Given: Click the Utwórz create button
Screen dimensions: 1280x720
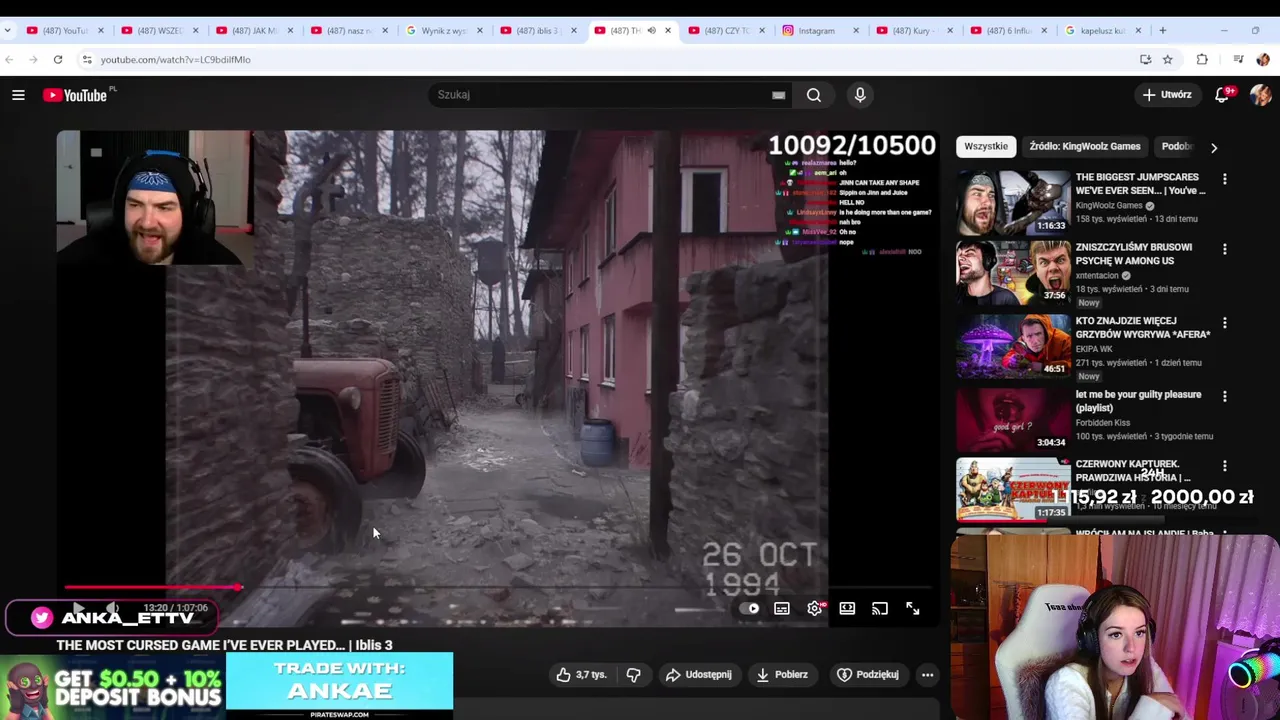Looking at the screenshot, I should coord(1167,95).
